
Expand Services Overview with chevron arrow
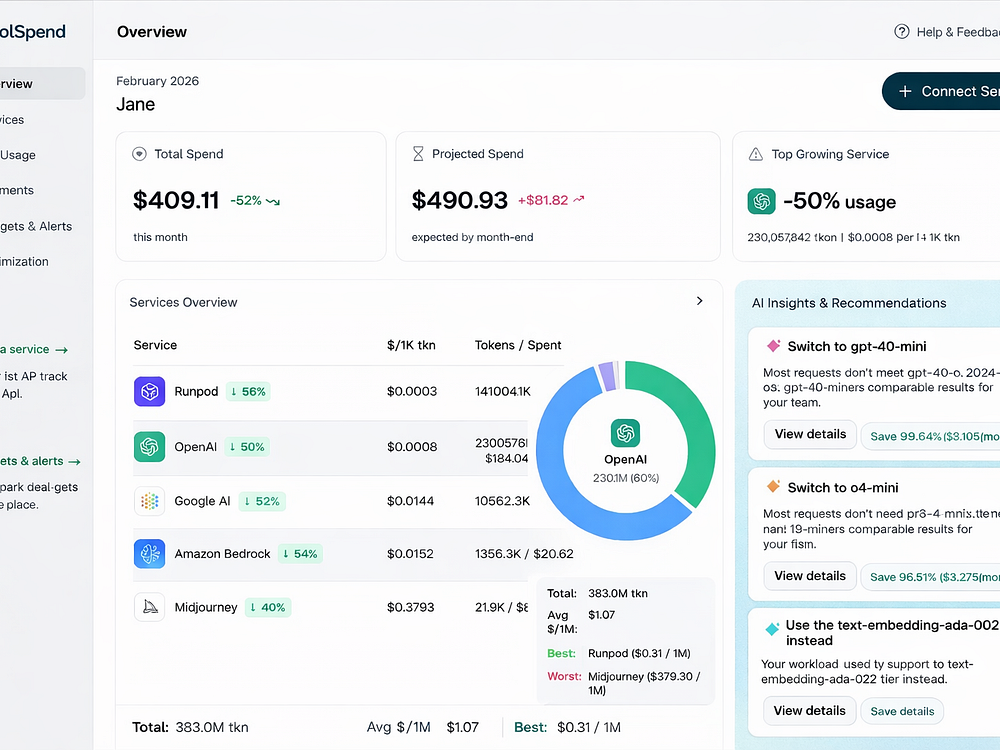coord(700,300)
